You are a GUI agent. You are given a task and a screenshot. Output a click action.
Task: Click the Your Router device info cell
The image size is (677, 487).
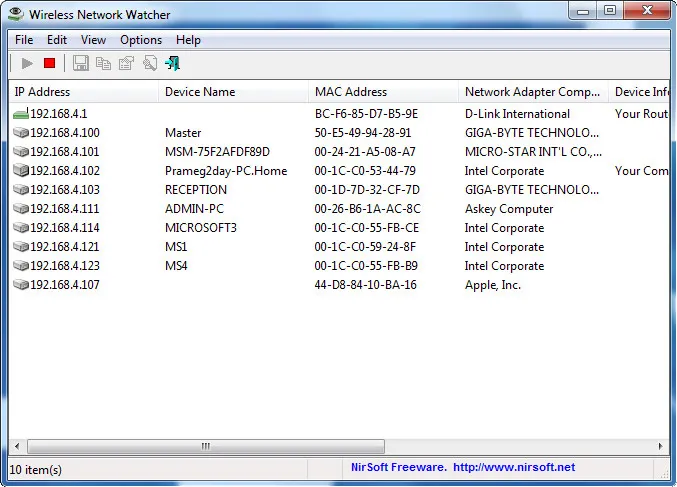tap(642, 114)
